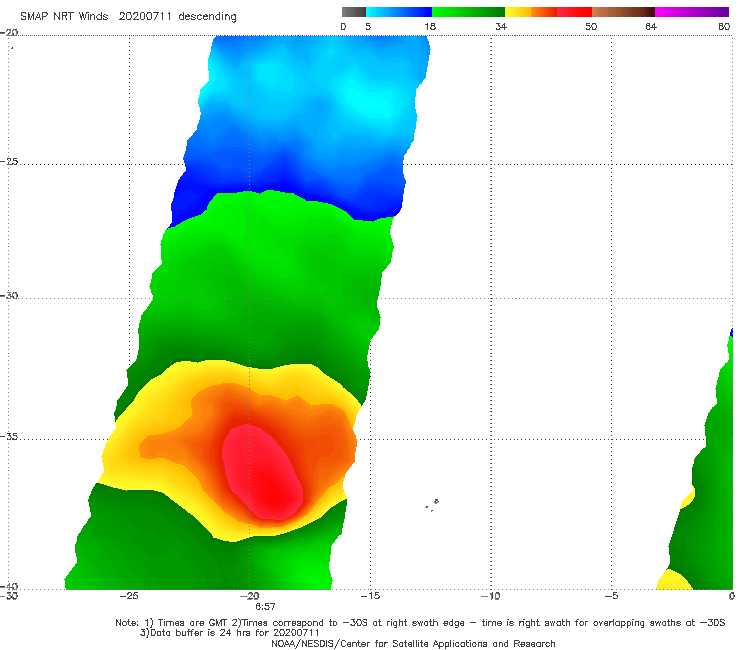Click the longitude label "-15" on bottom axis
This screenshot has height=650, width=740.
coord(370,596)
